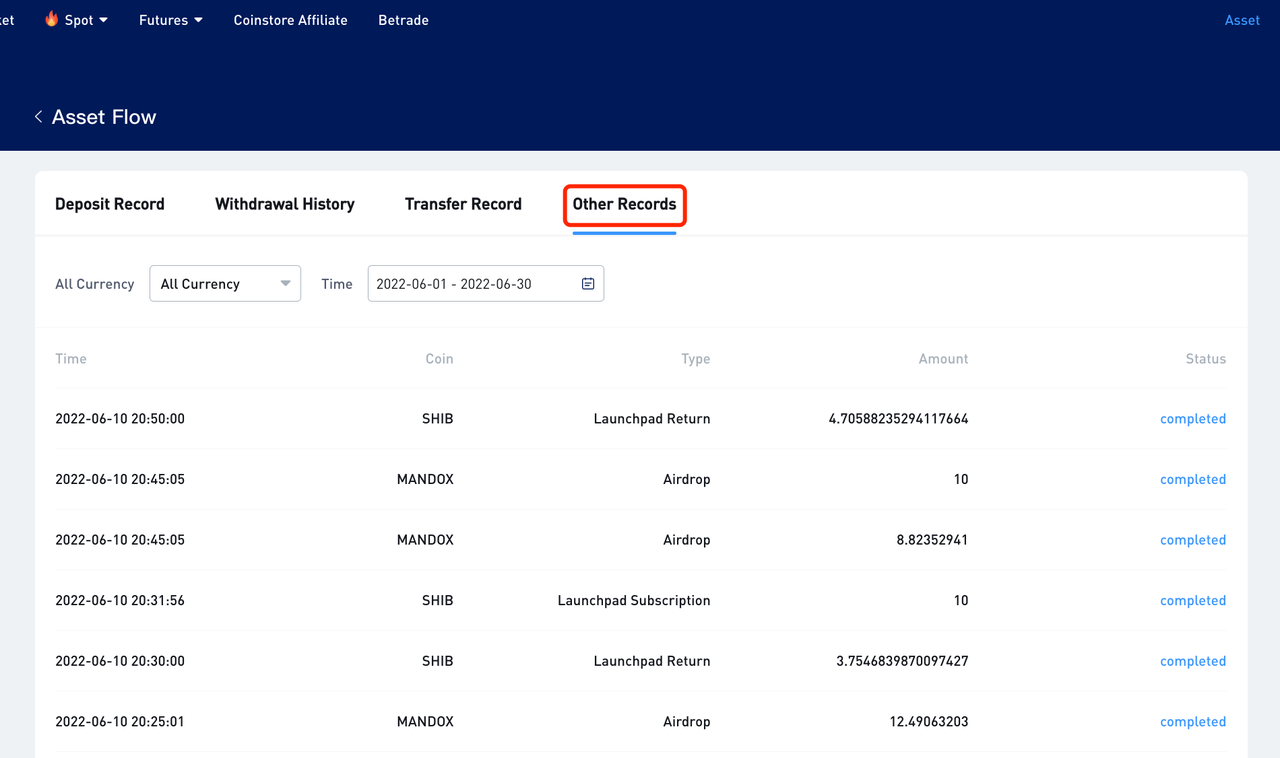Click the Time column header
Image resolution: width=1280 pixels, height=758 pixels.
coord(71,359)
